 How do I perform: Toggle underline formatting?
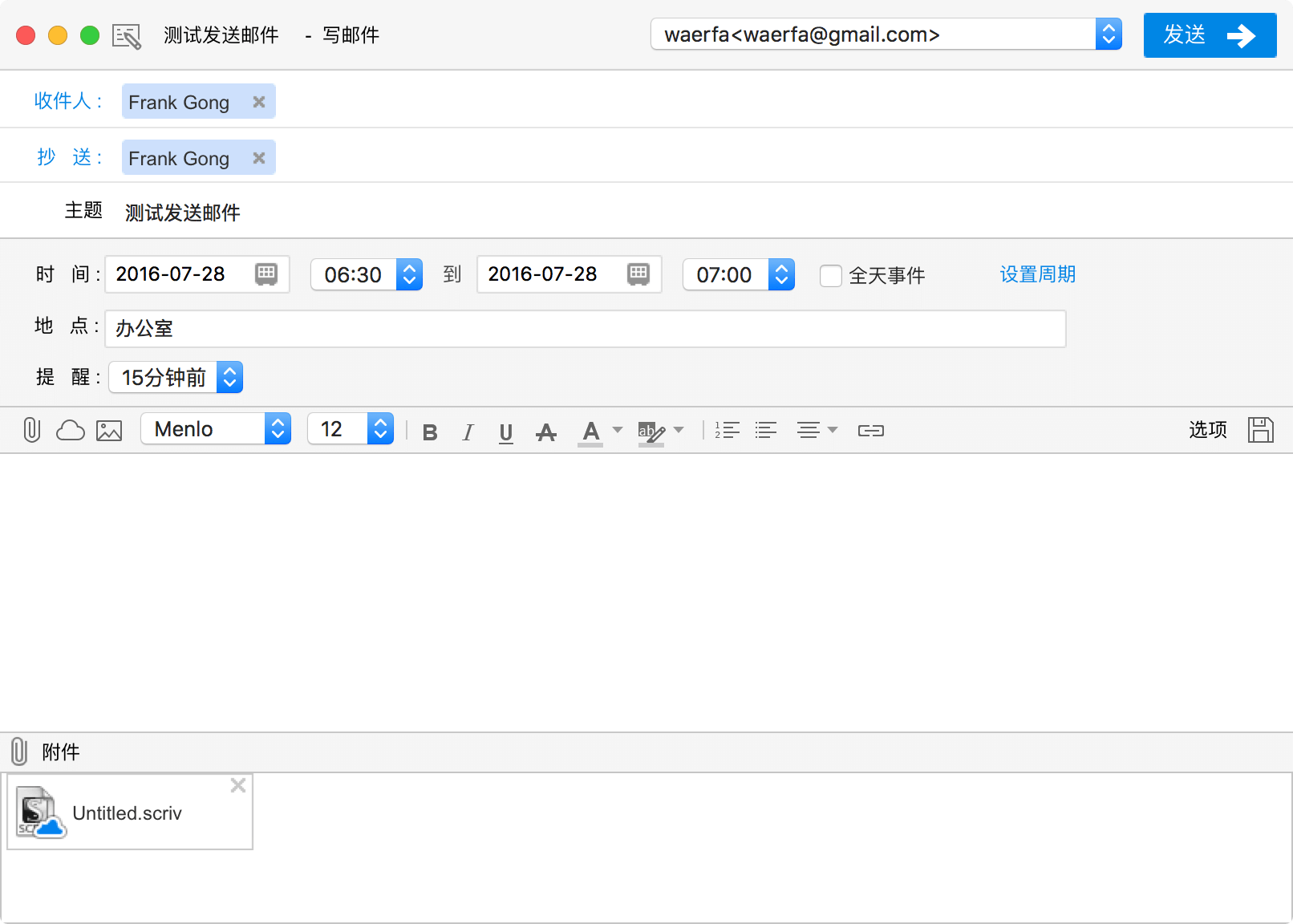tap(506, 433)
